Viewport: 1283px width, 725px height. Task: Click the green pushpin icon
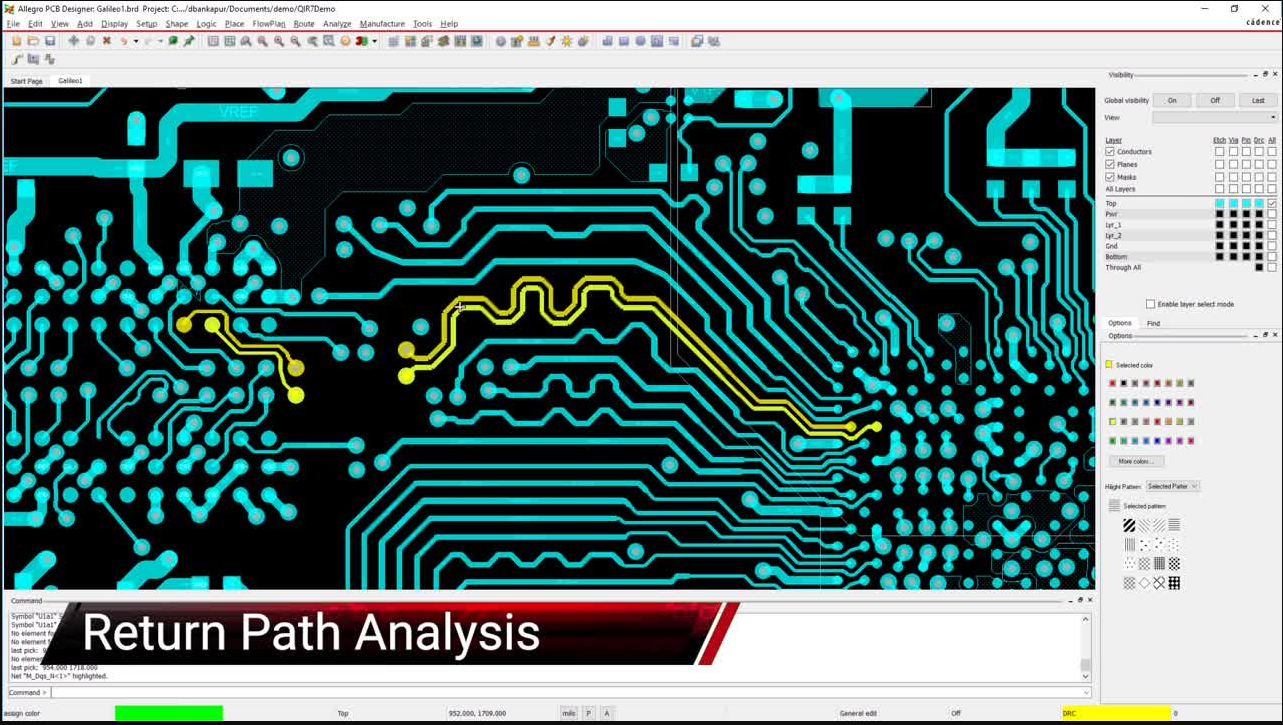click(x=189, y=41)
